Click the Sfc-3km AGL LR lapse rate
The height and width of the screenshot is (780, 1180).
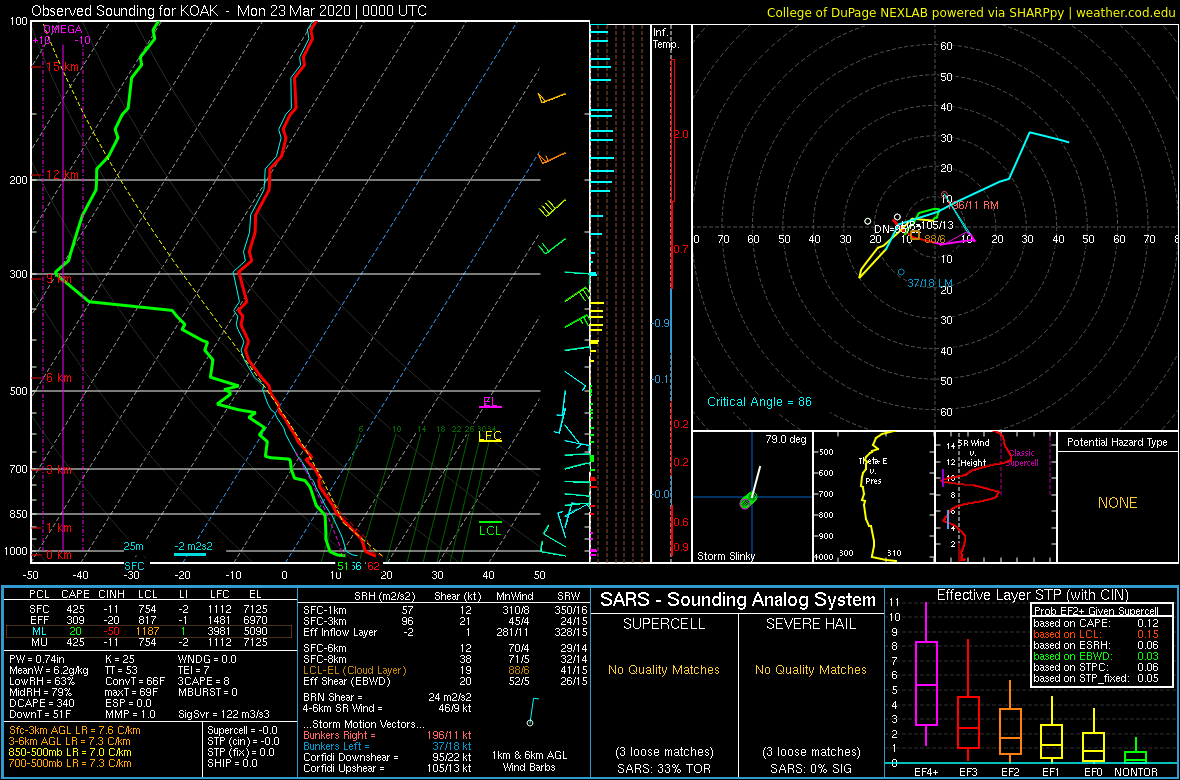click(x=75, y=730)
